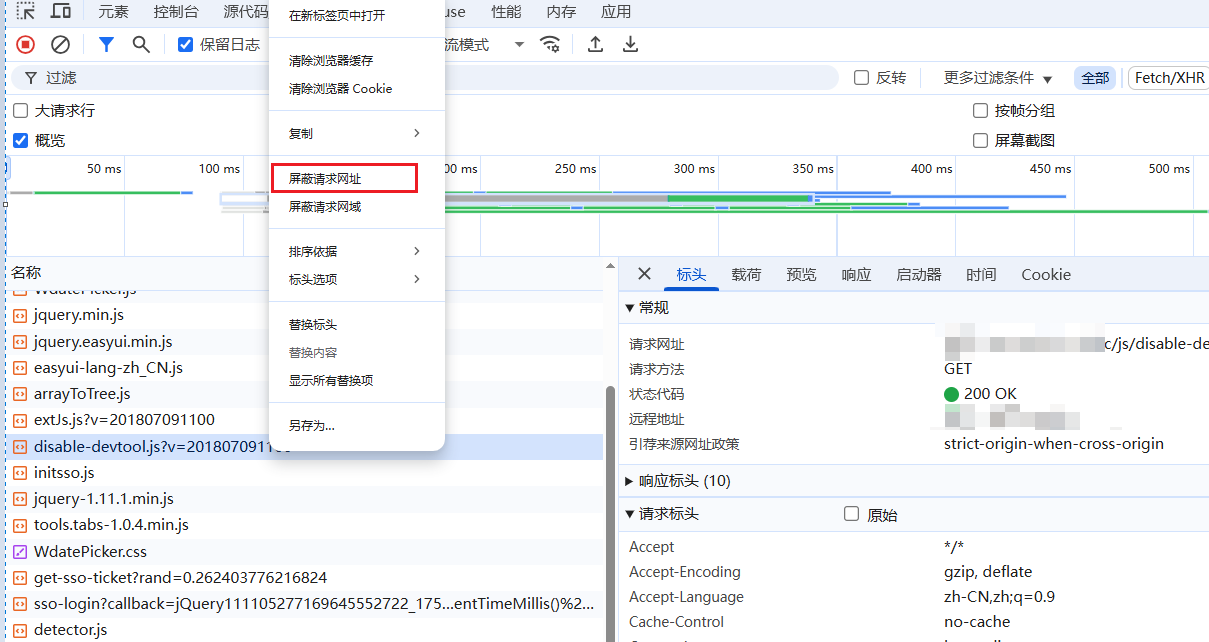Toggle the filter funnel icon
The height and width of the screenshot is (642, 1209).
(x=106, y=44)
